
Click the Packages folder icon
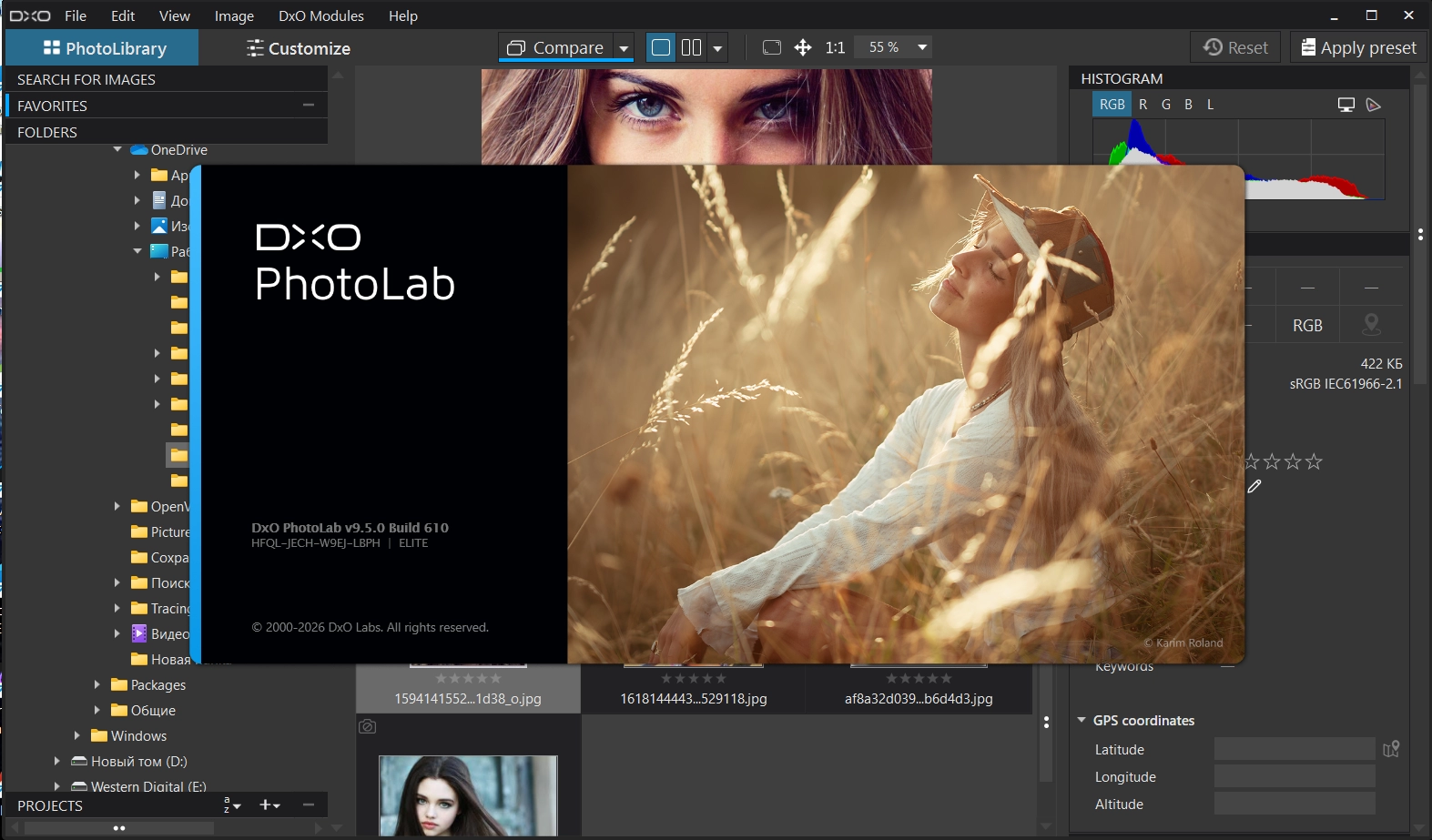[x=119, y=684]
